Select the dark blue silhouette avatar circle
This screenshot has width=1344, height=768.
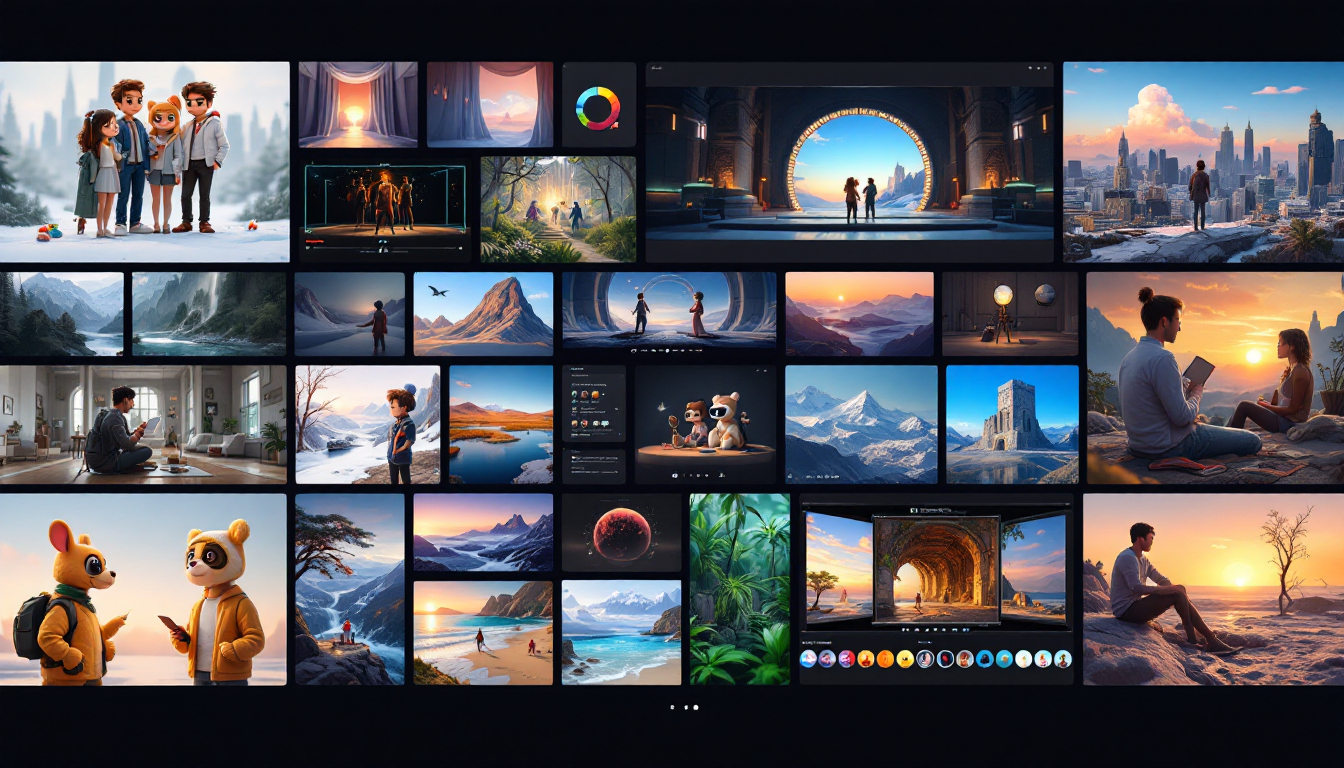pos(984,659)
